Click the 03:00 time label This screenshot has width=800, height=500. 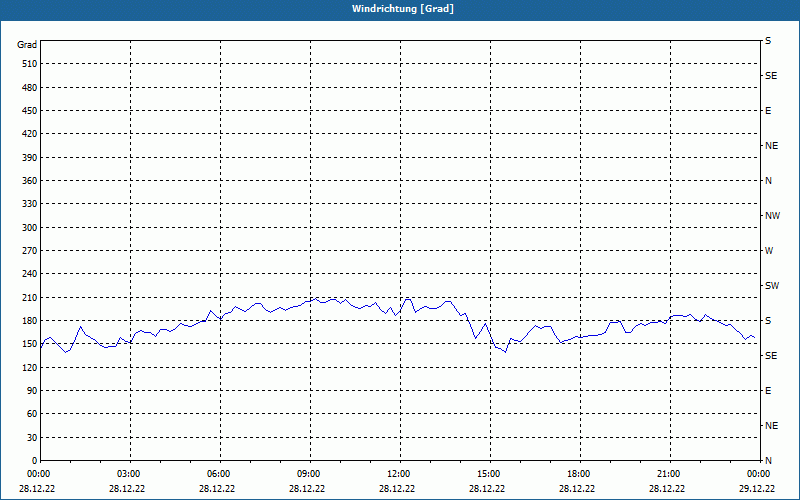click(x=129, y=474)
